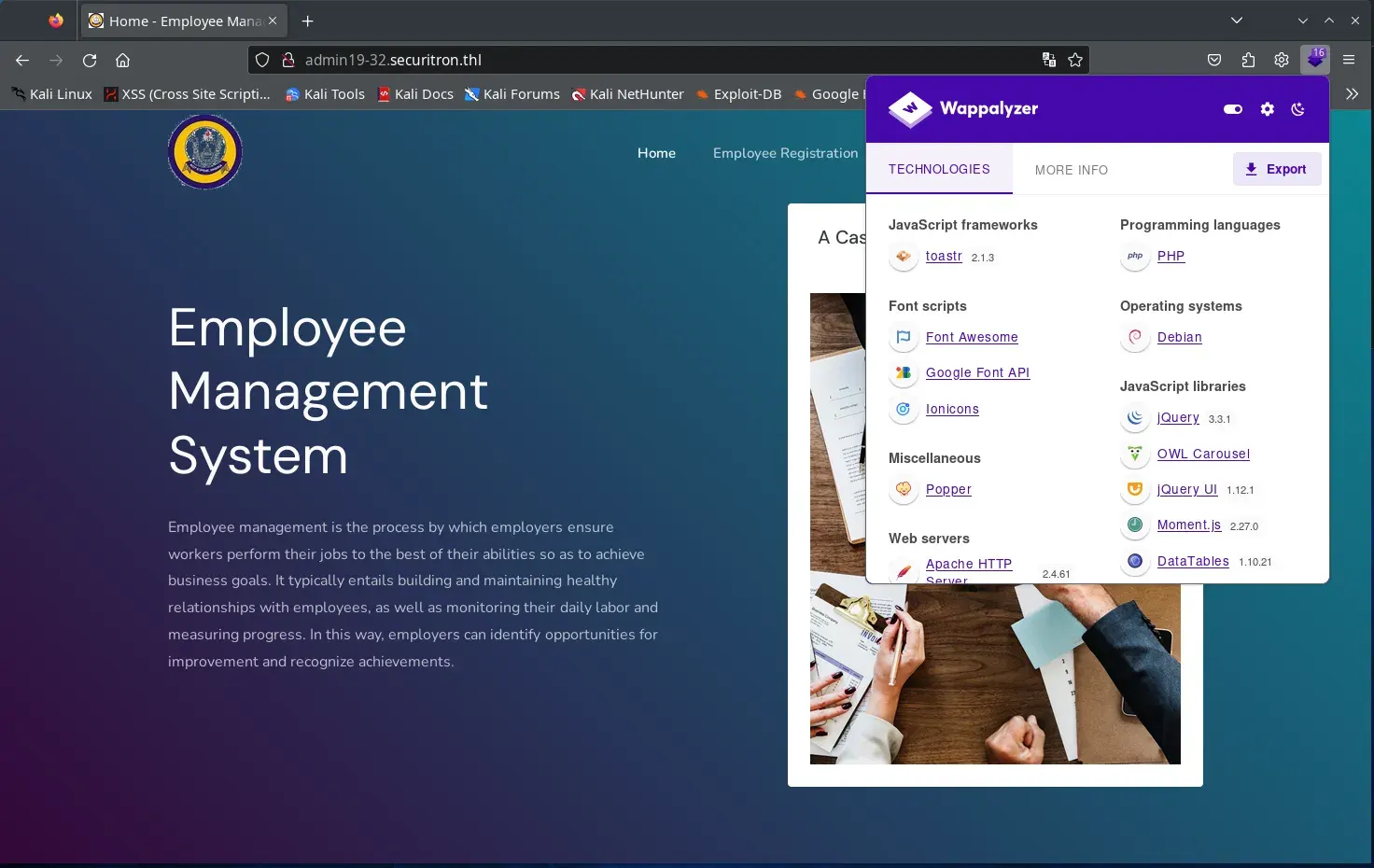The width and height of the screenshot is (1374, 868).
Task: Click the Moment.js clock icon
Action: point(1135,525)
